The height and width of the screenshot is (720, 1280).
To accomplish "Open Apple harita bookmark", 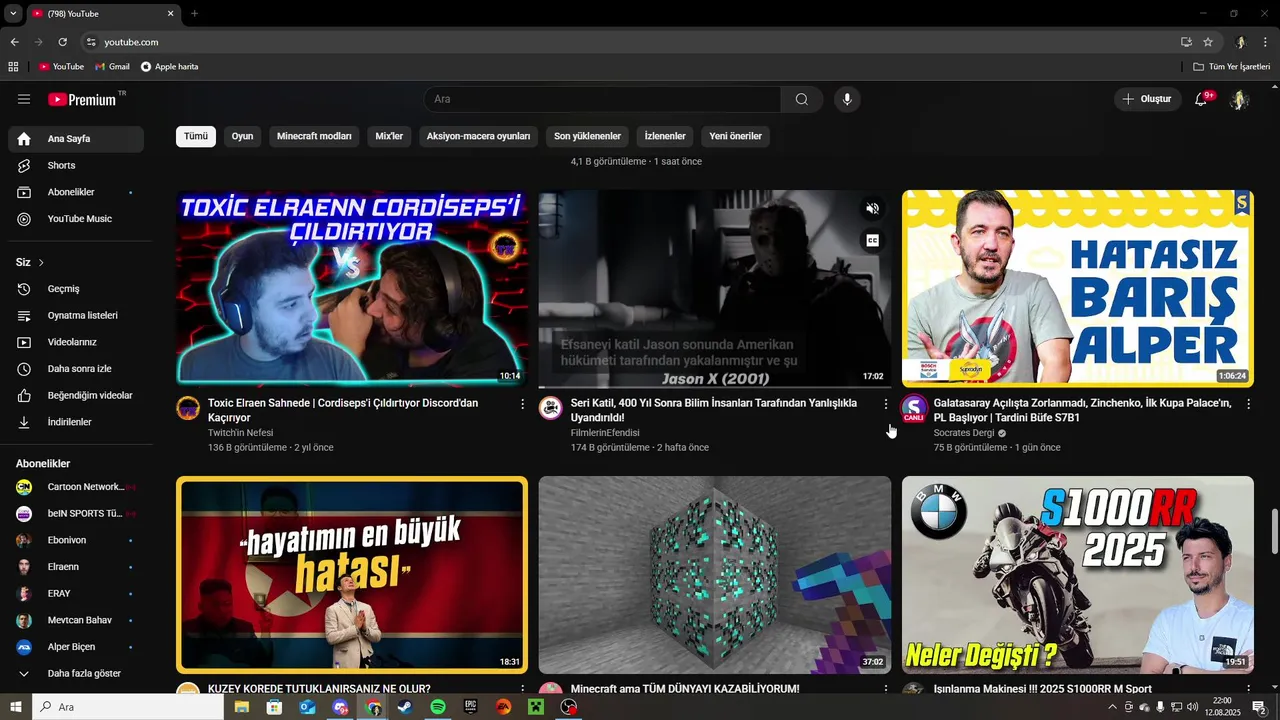I will point(169,67).
